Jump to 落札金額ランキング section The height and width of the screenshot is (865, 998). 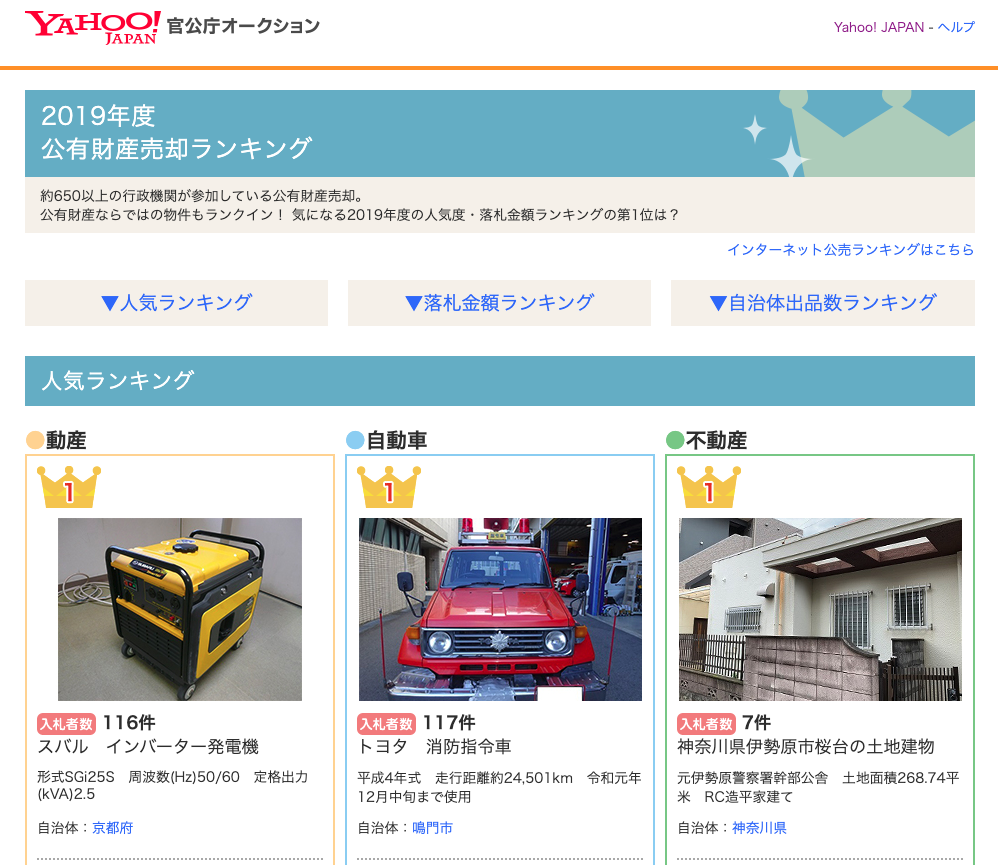point(500,303)
